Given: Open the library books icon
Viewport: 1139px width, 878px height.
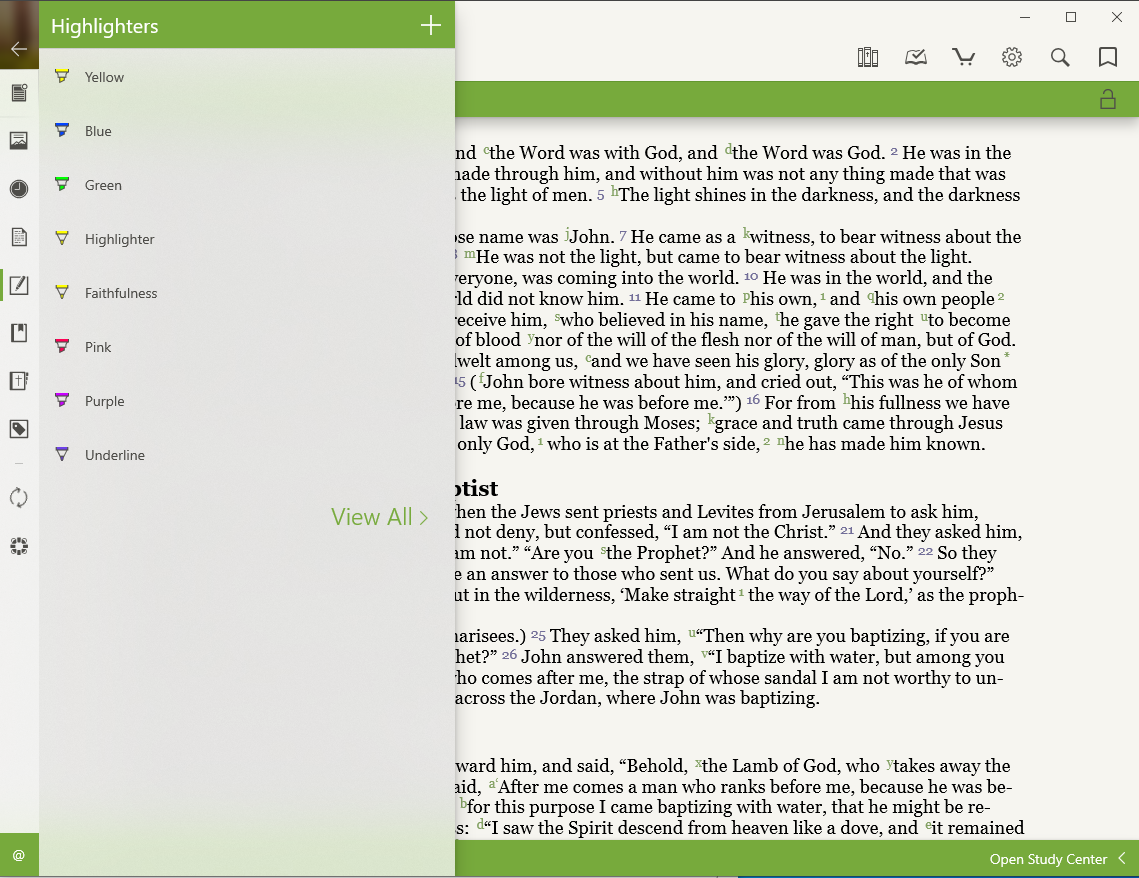Looking at the screenshot, I should click(867, 57).
